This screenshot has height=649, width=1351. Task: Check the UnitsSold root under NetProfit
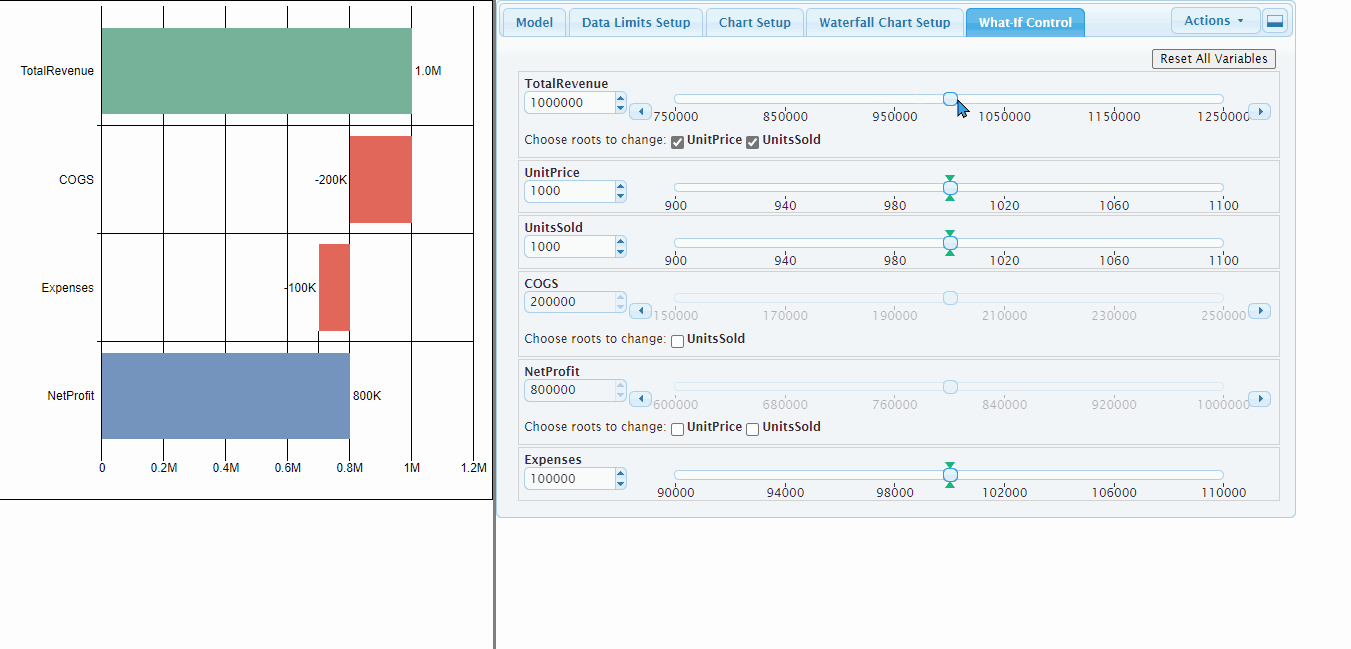pos(752,429)
